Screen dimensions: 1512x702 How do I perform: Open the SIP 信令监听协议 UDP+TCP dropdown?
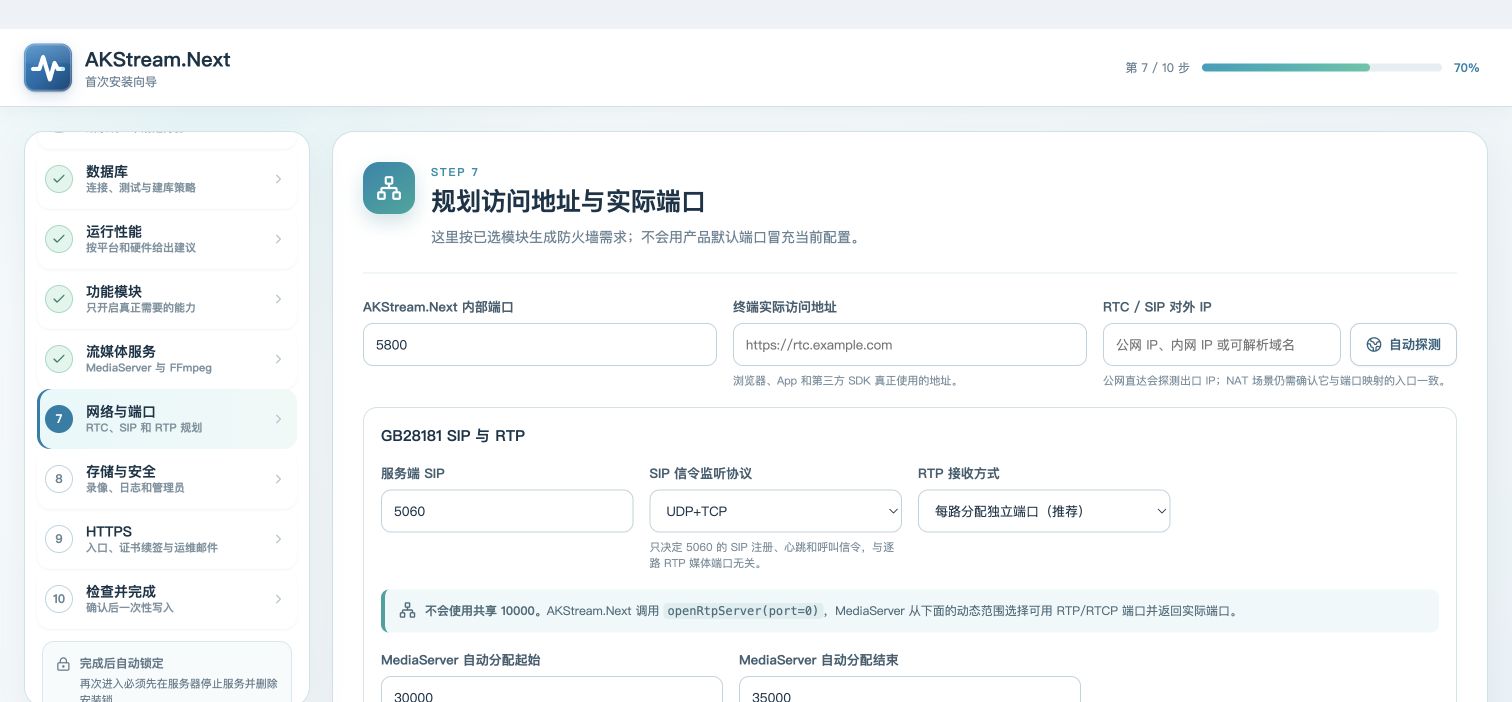(x=776, y=511)
